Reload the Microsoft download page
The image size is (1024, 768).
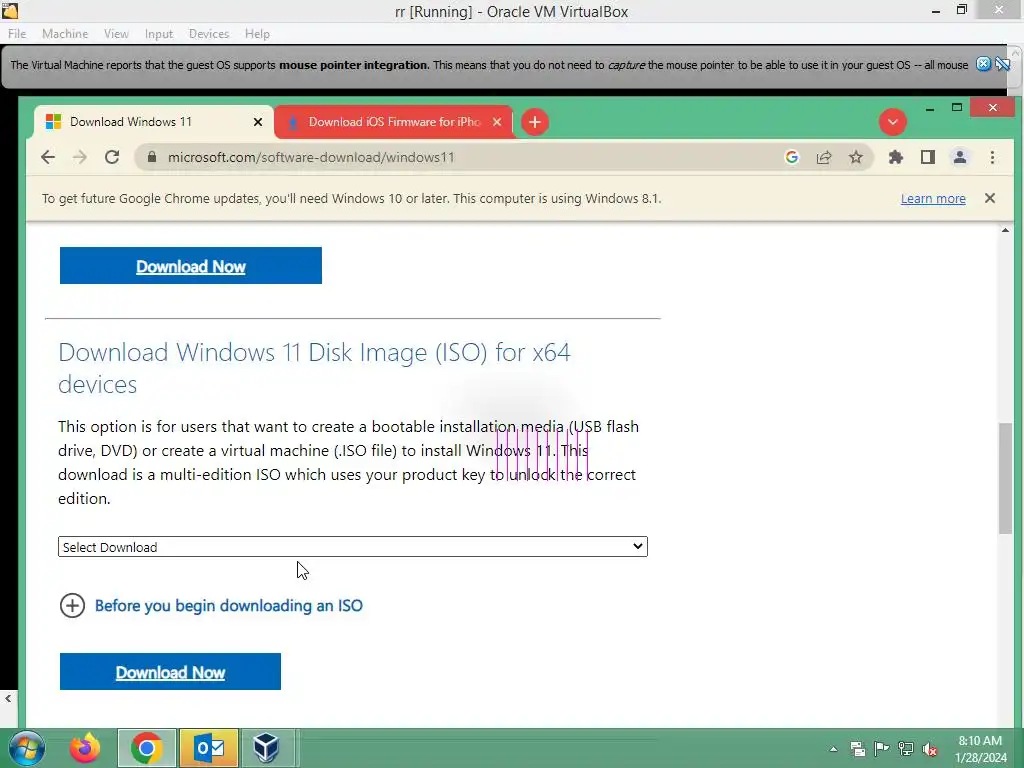112,157
